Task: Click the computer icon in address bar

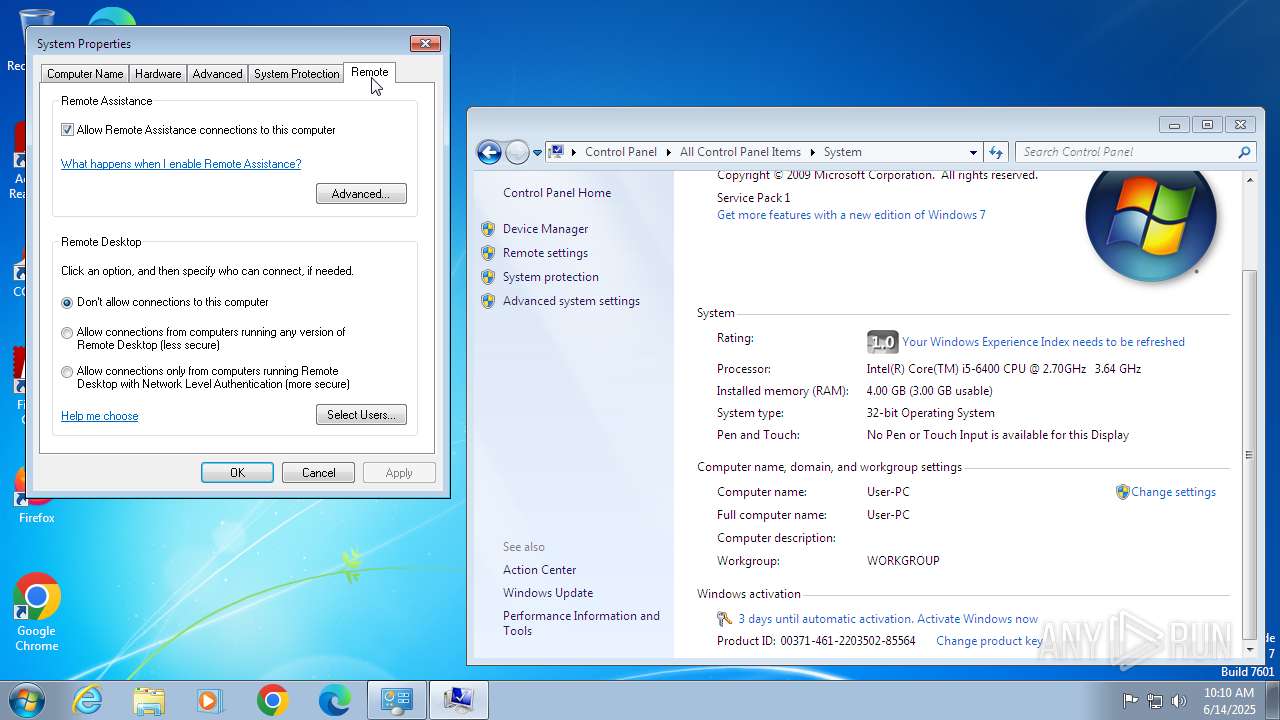Action: [x=556, y=152]
